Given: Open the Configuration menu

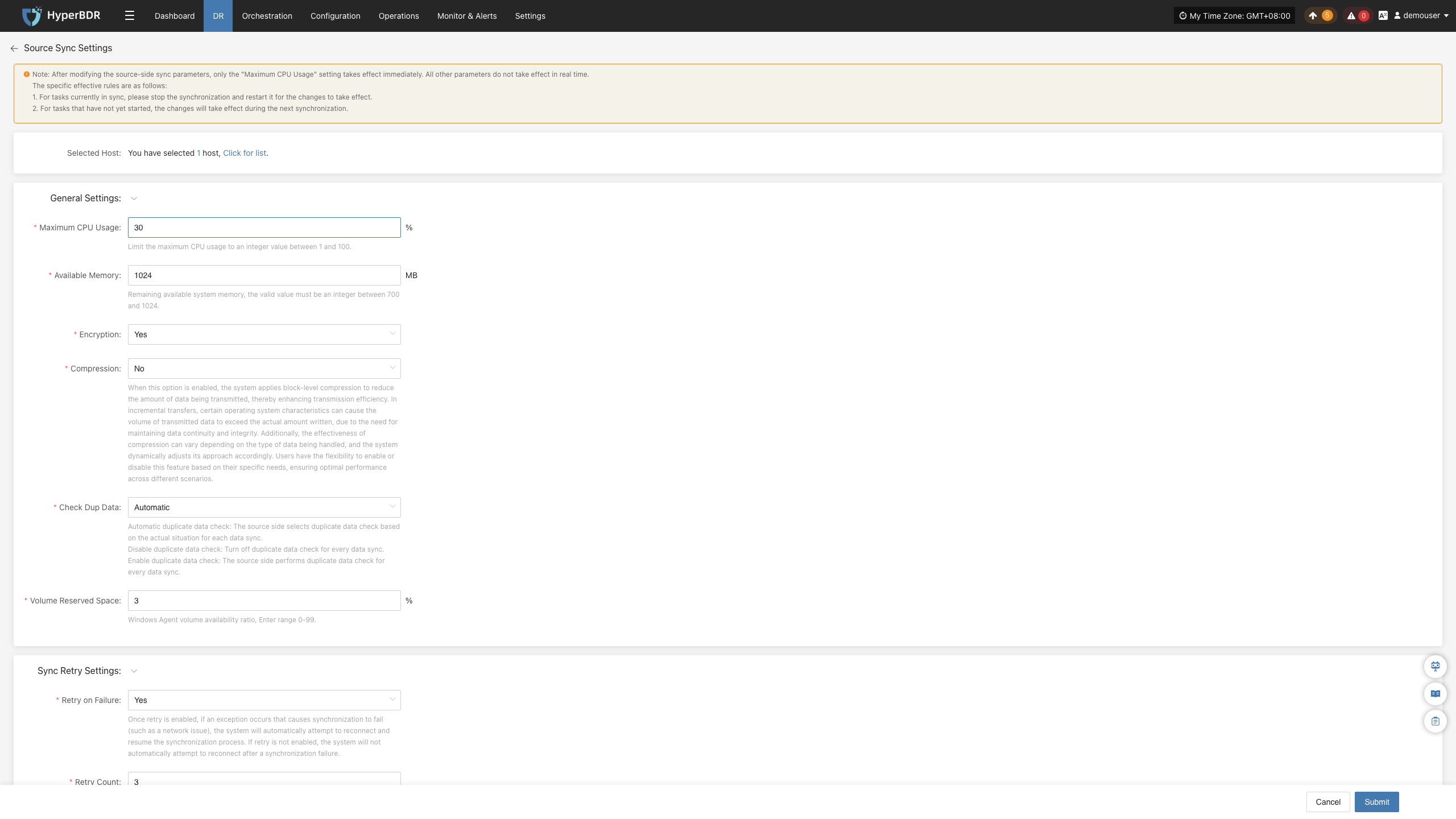Looking at the screenshot, I should 336,16.
